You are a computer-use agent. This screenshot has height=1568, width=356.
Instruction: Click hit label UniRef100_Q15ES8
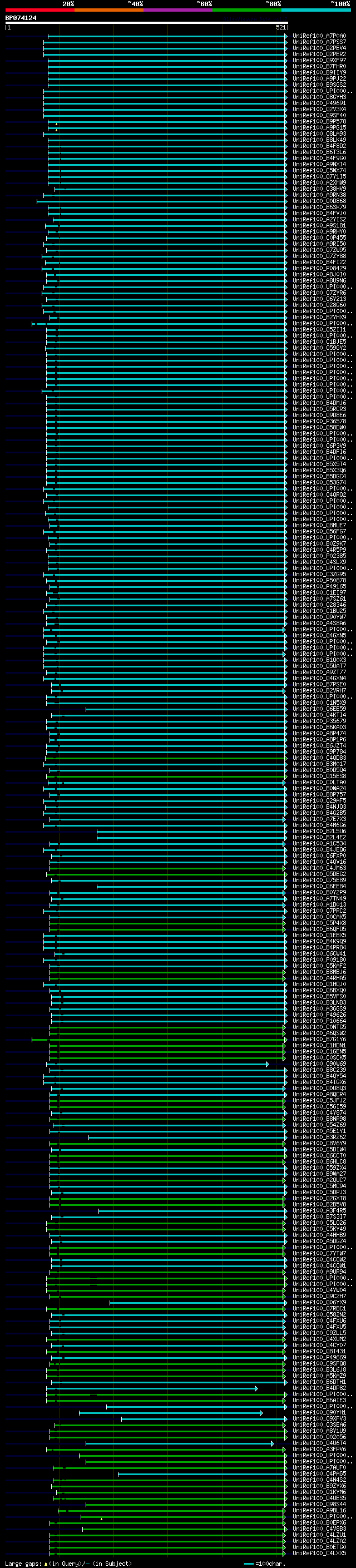point(319,776)
